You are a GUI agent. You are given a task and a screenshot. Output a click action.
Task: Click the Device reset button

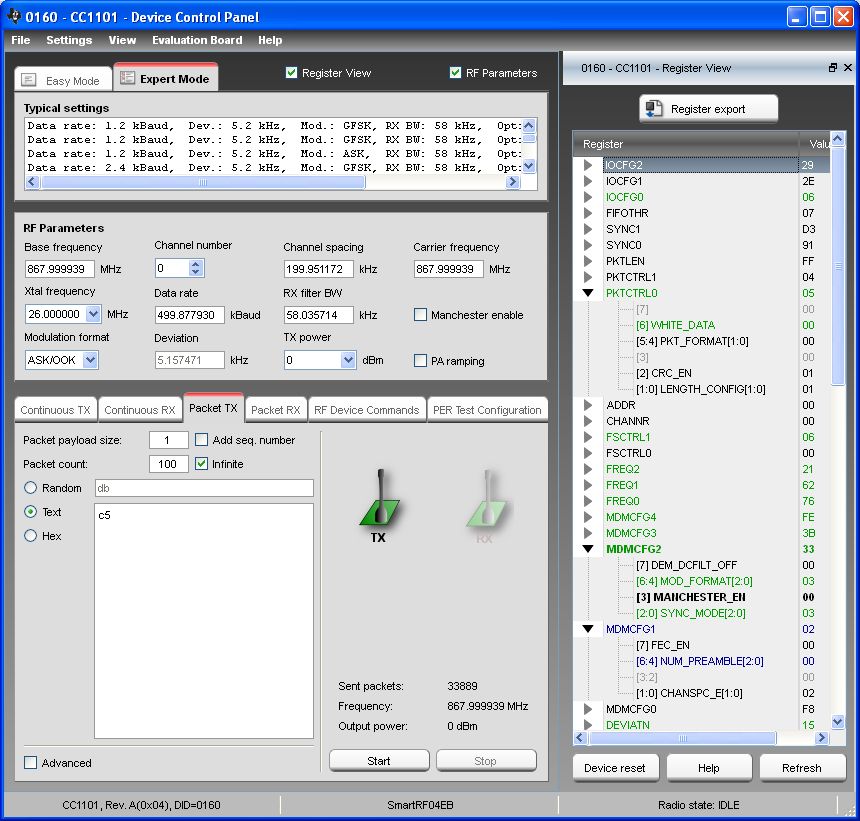[615, 768]
